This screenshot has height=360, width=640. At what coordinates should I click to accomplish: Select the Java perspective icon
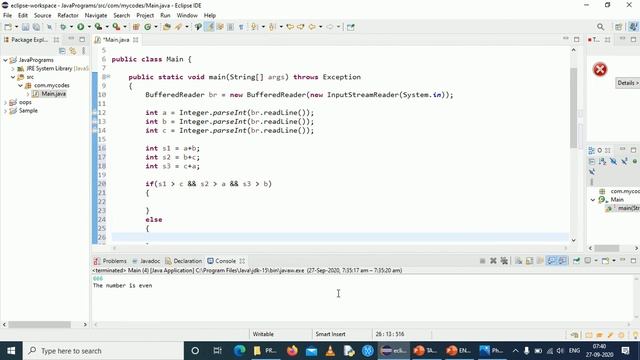[x=633, y=27]
